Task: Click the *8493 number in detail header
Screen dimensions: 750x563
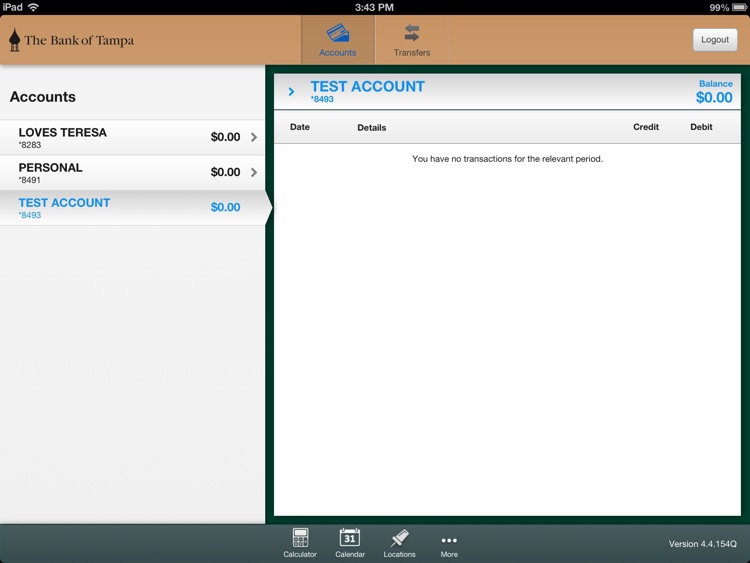Action: click(x=322, y=99)
